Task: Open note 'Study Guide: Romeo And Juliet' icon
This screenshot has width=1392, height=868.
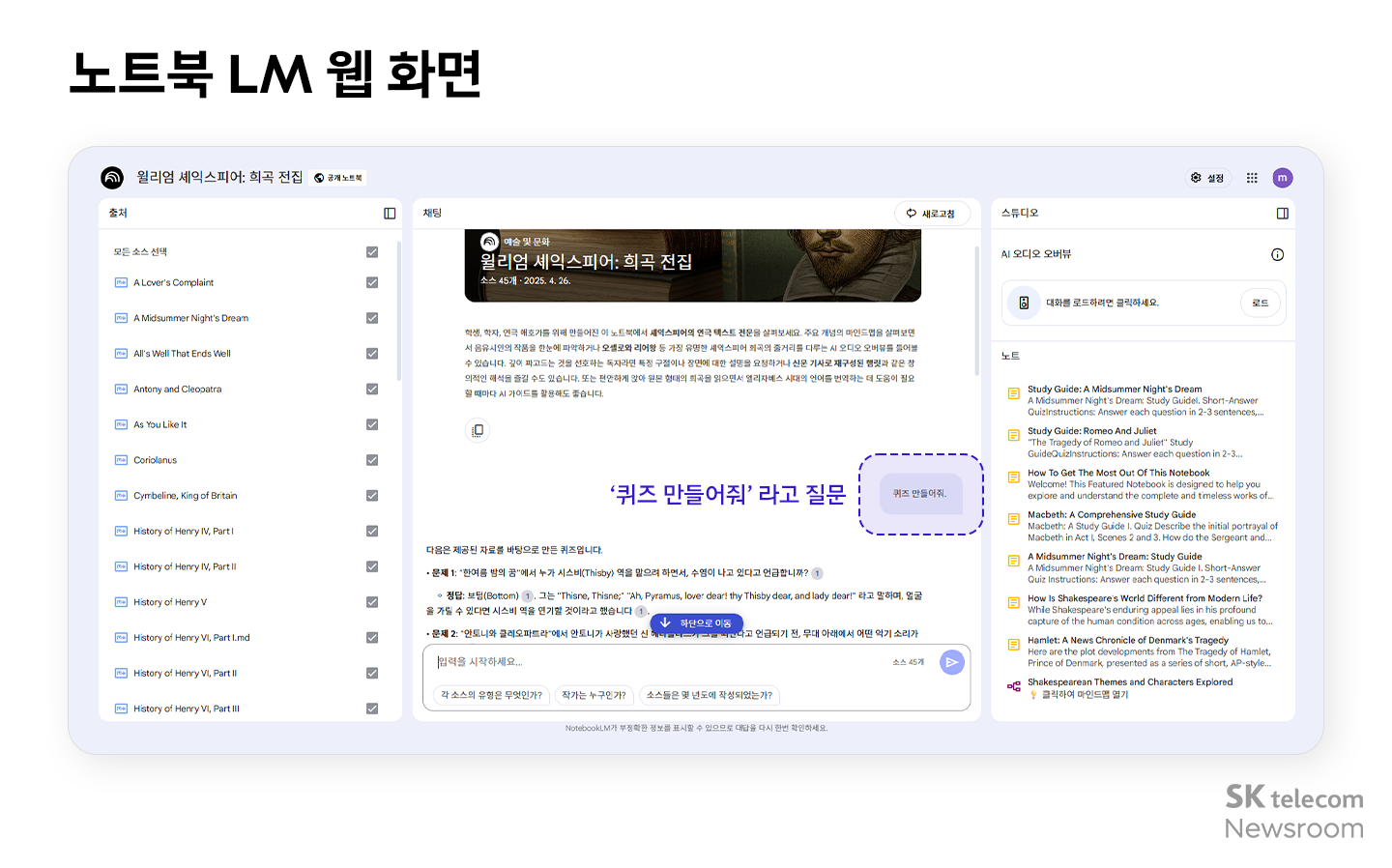Action: tap(1011, 435)
